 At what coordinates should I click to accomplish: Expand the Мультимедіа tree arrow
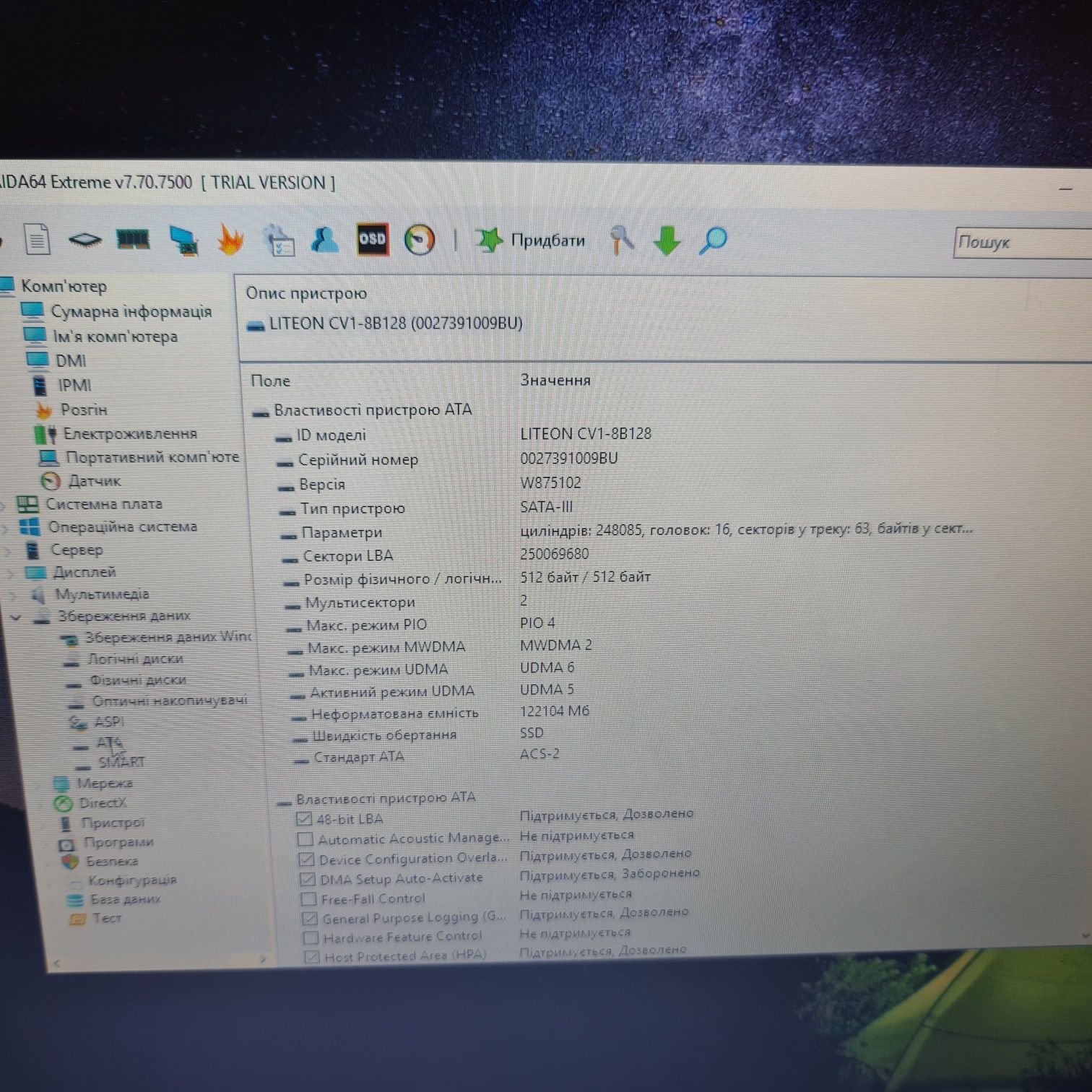tap(14, 596)
